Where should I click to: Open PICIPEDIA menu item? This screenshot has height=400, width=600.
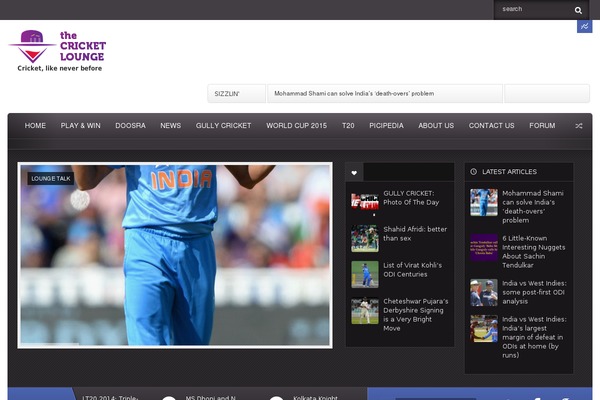[x=386, y=126]
